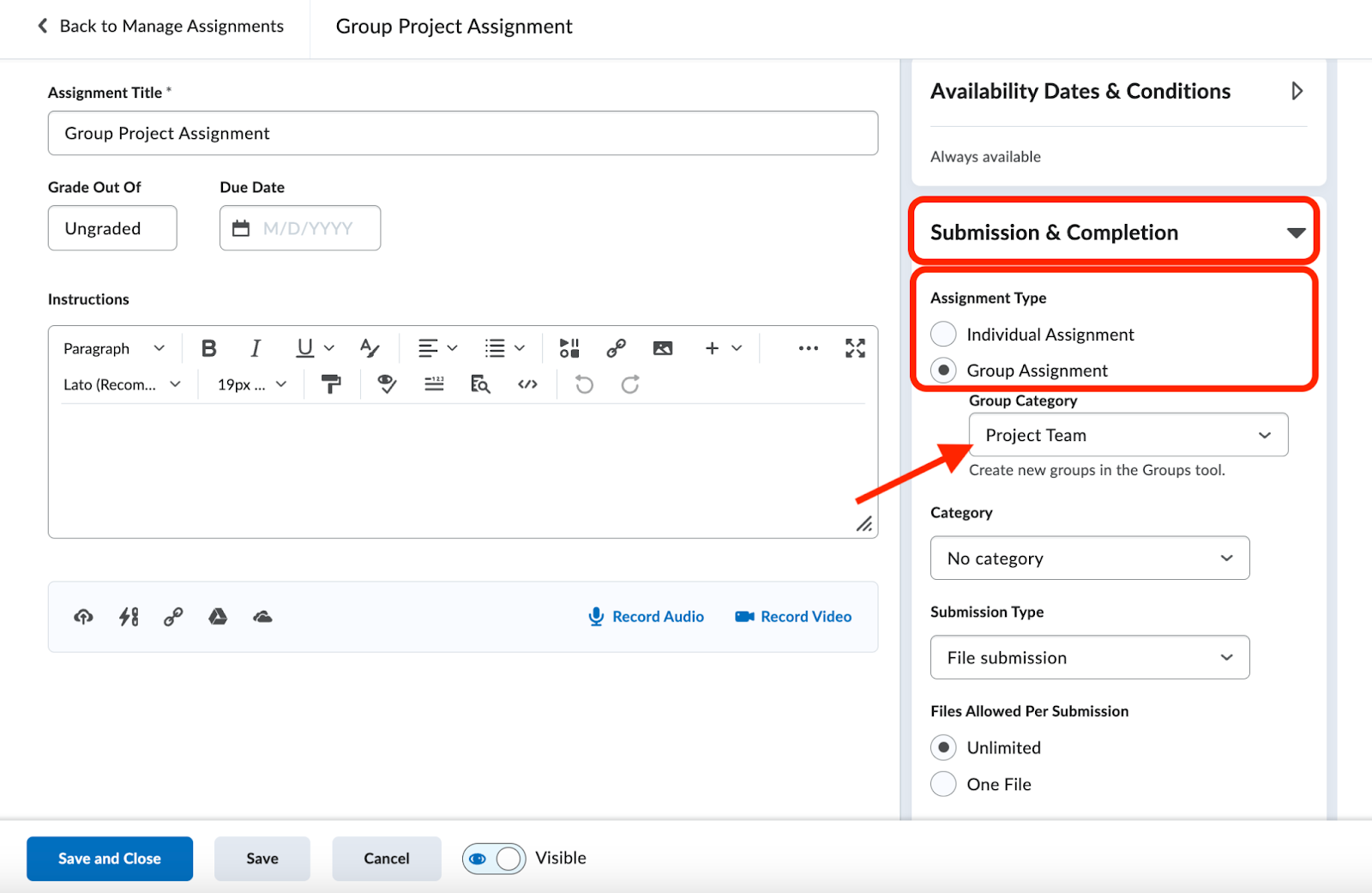The width and height of the screenshot is (1372, 893).
Task: Choose Unlimited files per submission
Action: point(943,747)
